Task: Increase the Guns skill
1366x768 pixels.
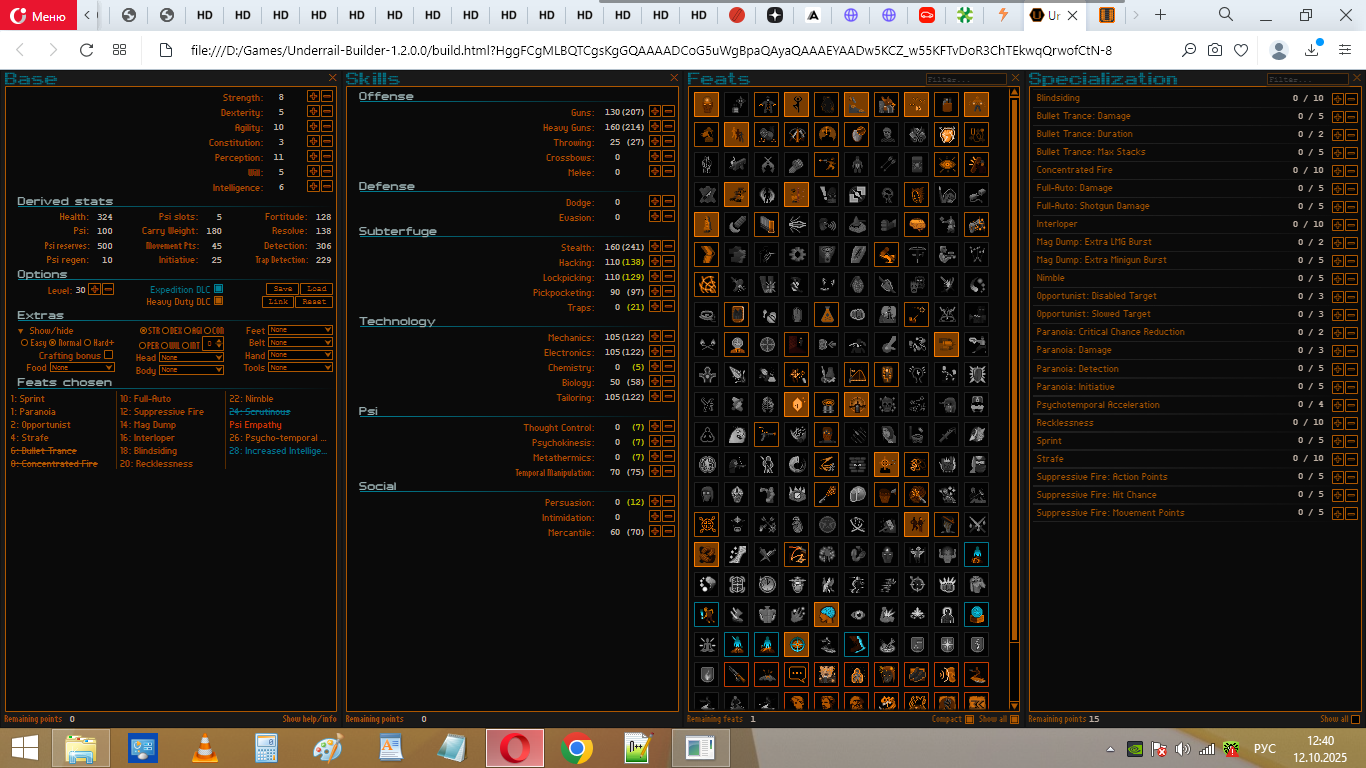Action: 655,112
